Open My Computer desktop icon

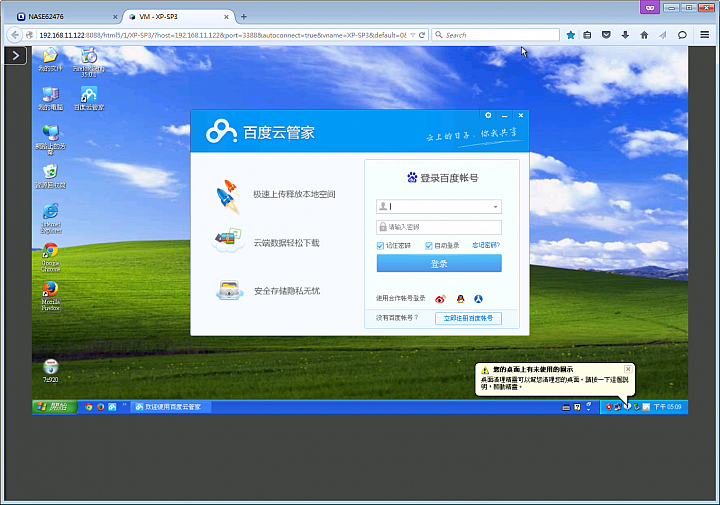[x=50, y=98]
